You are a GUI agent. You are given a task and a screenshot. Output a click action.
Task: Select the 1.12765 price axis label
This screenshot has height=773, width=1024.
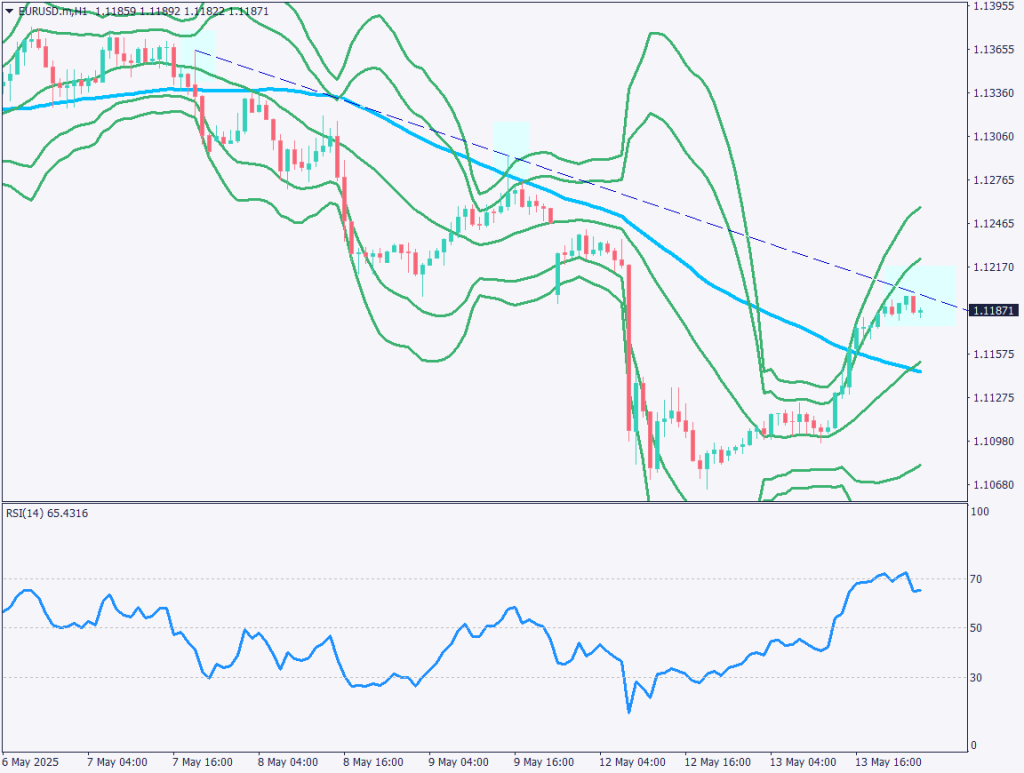coord(993,180)
